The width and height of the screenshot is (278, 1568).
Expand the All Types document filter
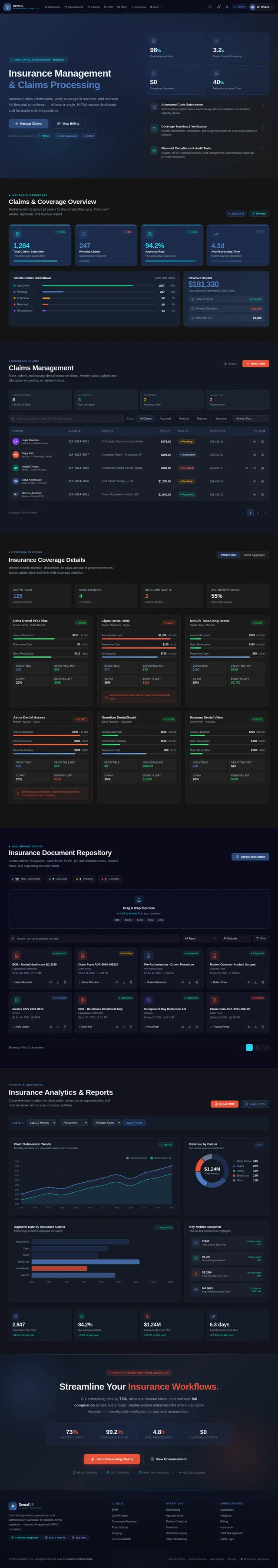[200, 938]
